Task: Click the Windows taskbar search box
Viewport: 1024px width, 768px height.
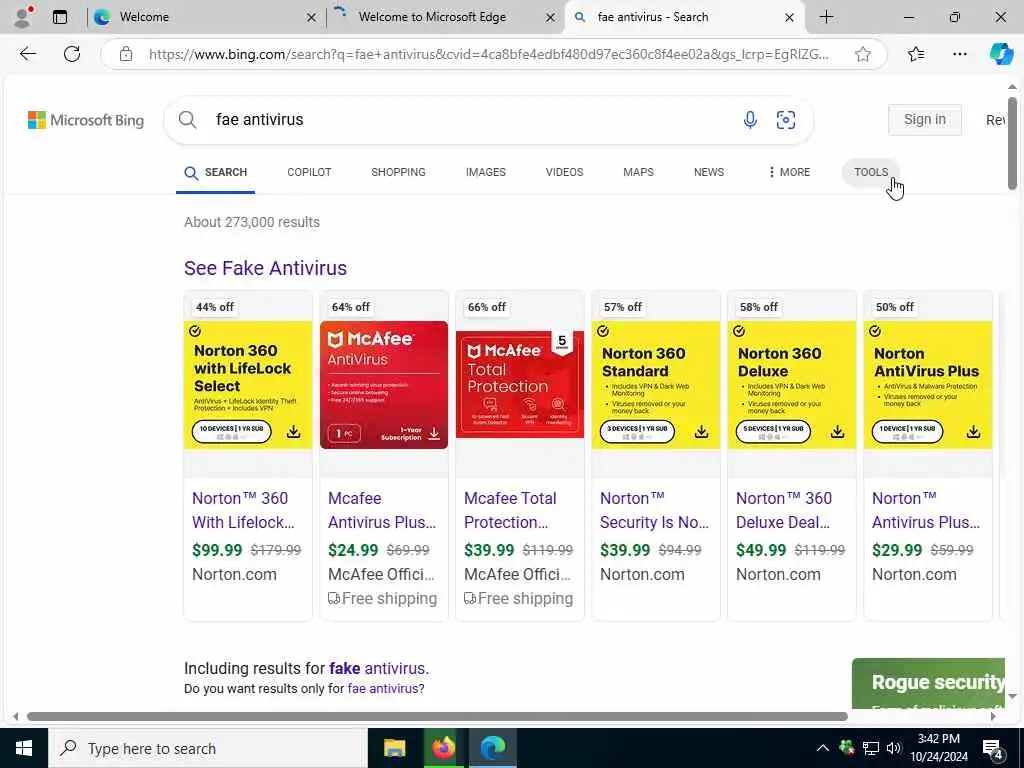Action: (x=208, y=748)
